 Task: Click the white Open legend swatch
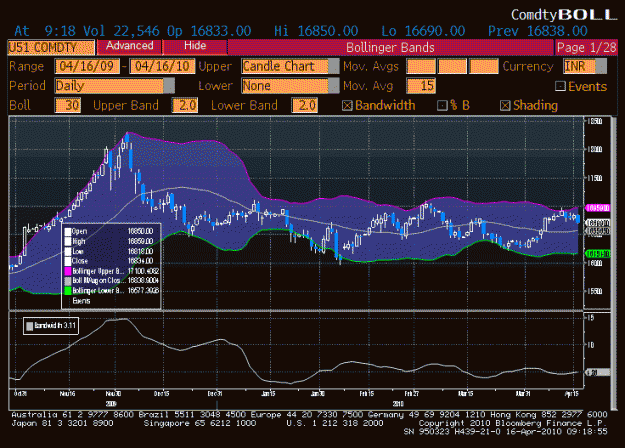(68, 232)
